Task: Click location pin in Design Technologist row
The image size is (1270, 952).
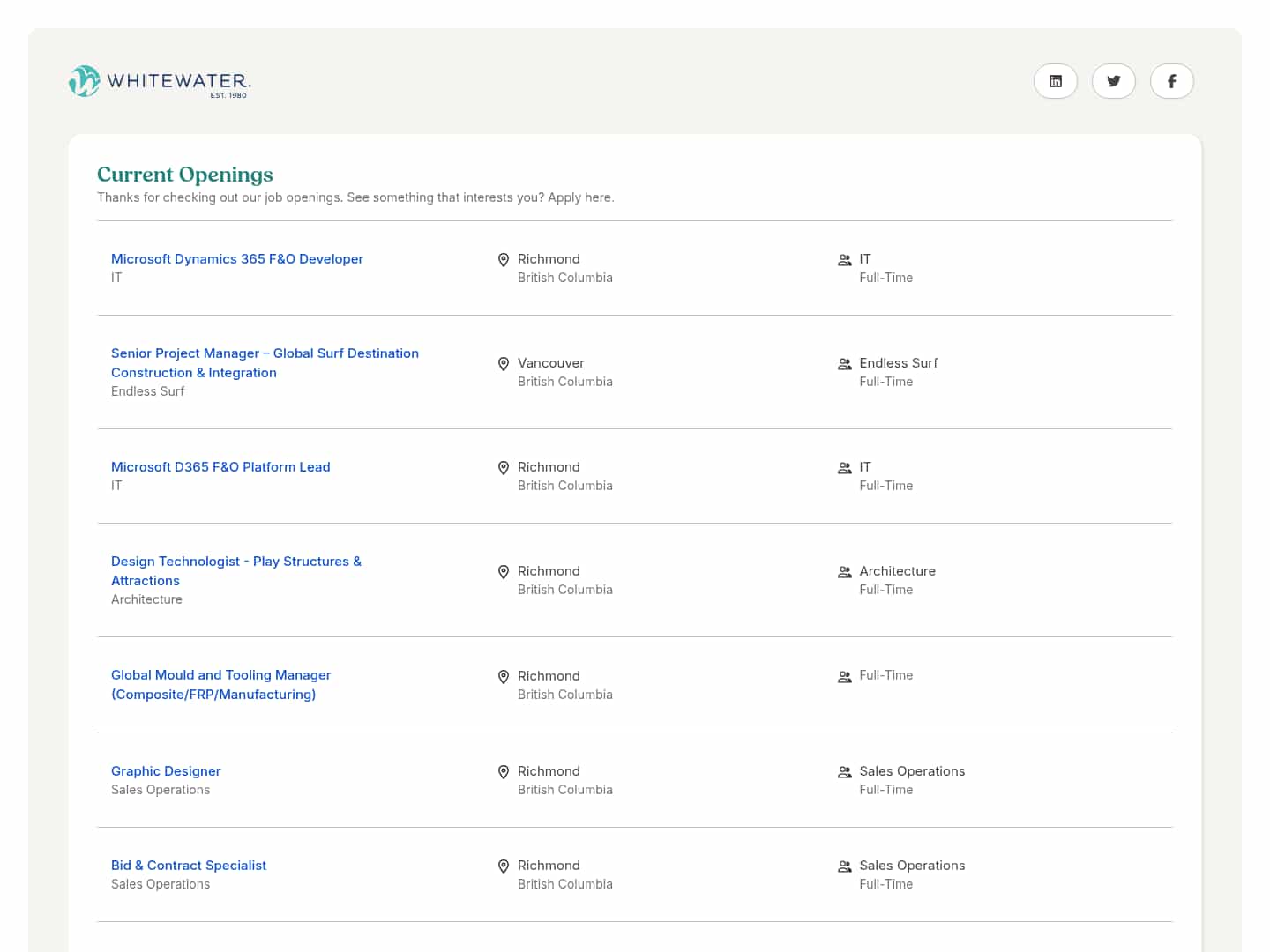Action: pos(504,572)
